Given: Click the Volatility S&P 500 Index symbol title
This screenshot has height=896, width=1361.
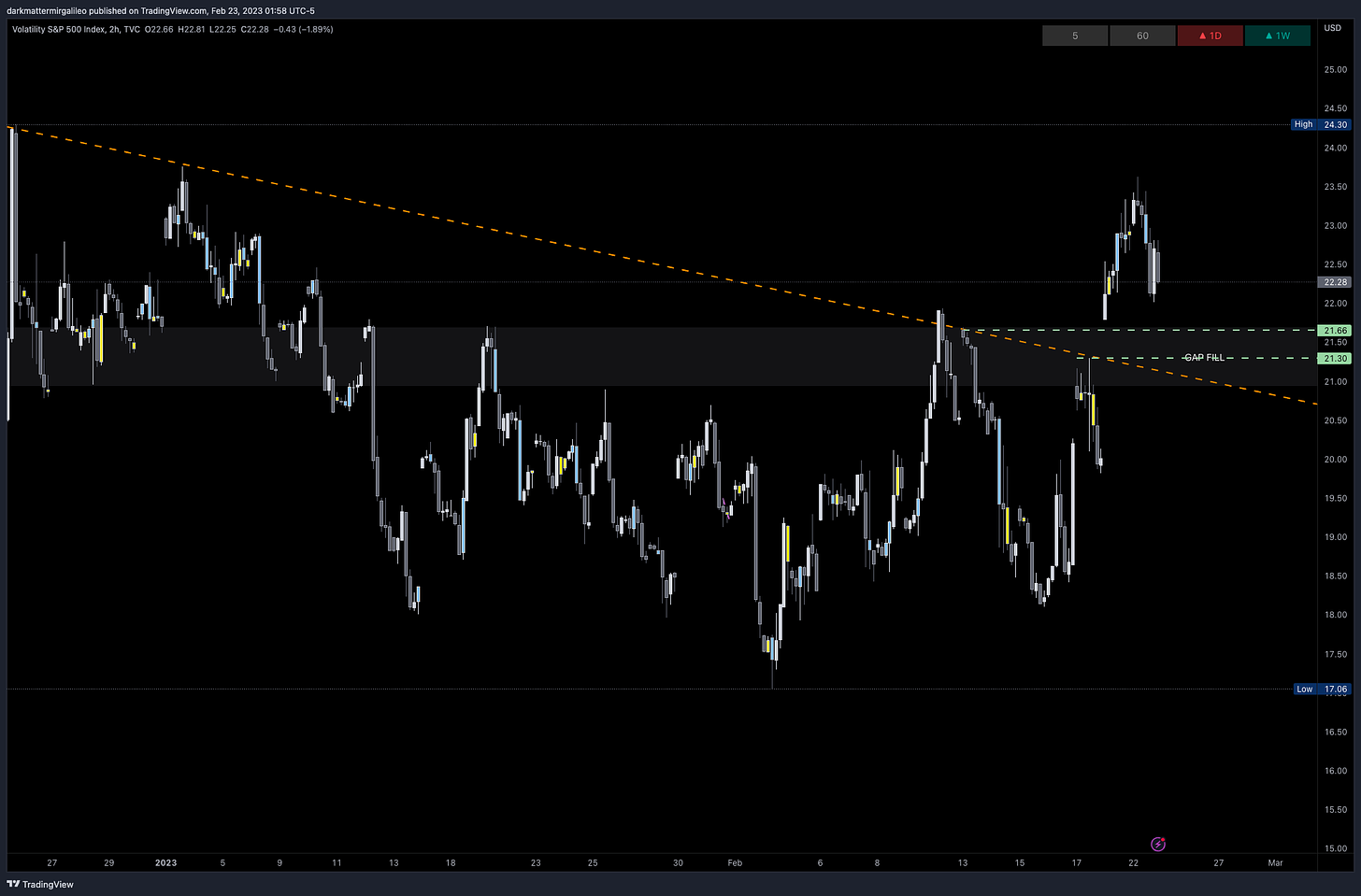Looking at the screenshot, I should coord(57,29).
